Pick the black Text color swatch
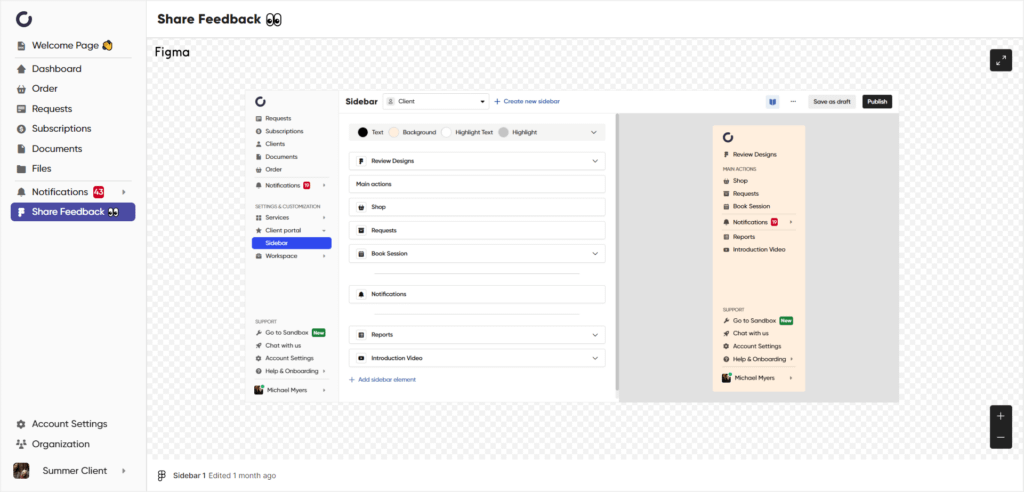Viewport: 1024px width, 492px height. tap(362, 132)
